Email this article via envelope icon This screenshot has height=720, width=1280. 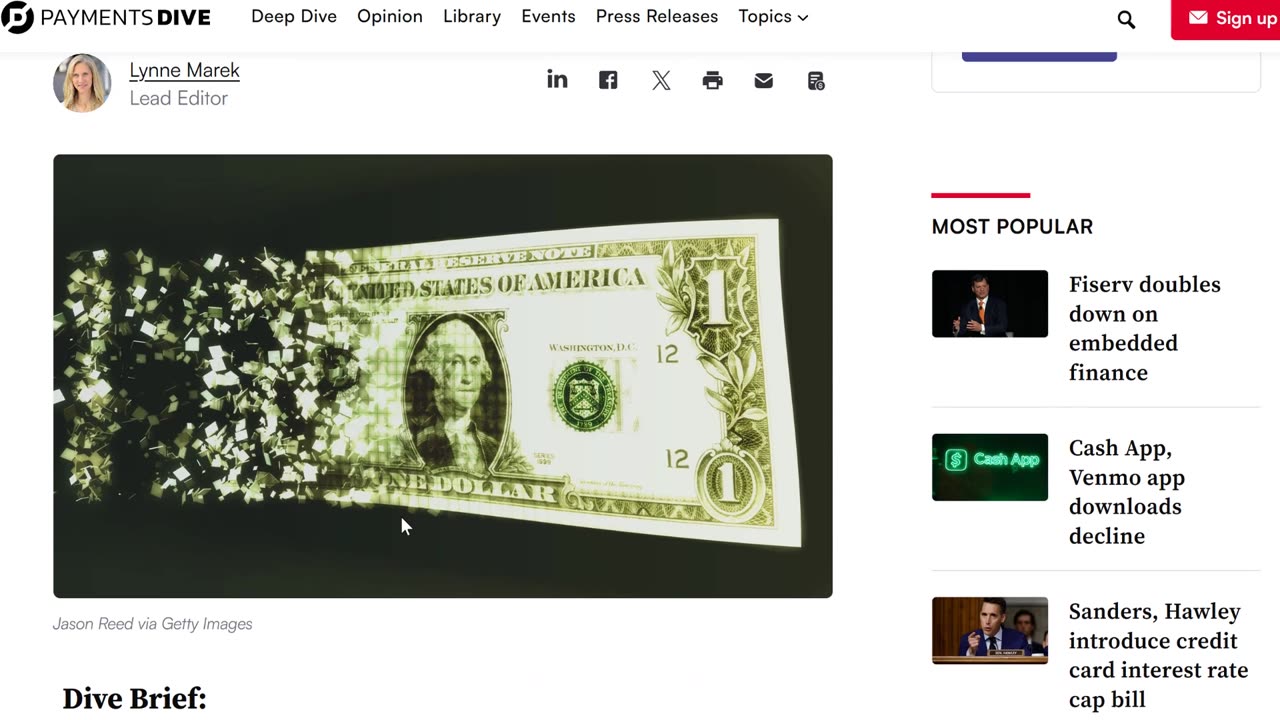(x=764, y=81)
